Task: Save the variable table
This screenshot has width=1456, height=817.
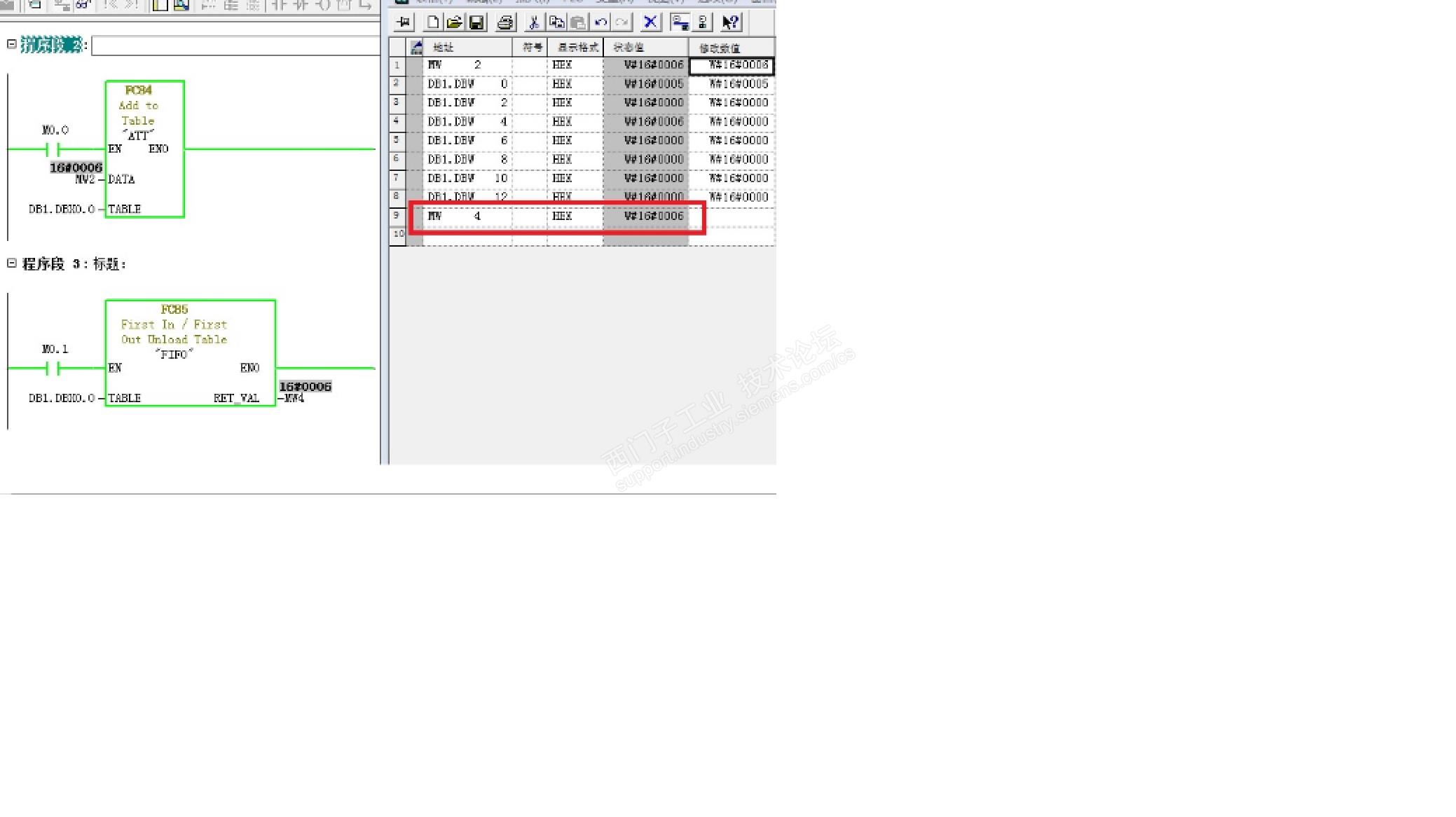Action: 476,22
